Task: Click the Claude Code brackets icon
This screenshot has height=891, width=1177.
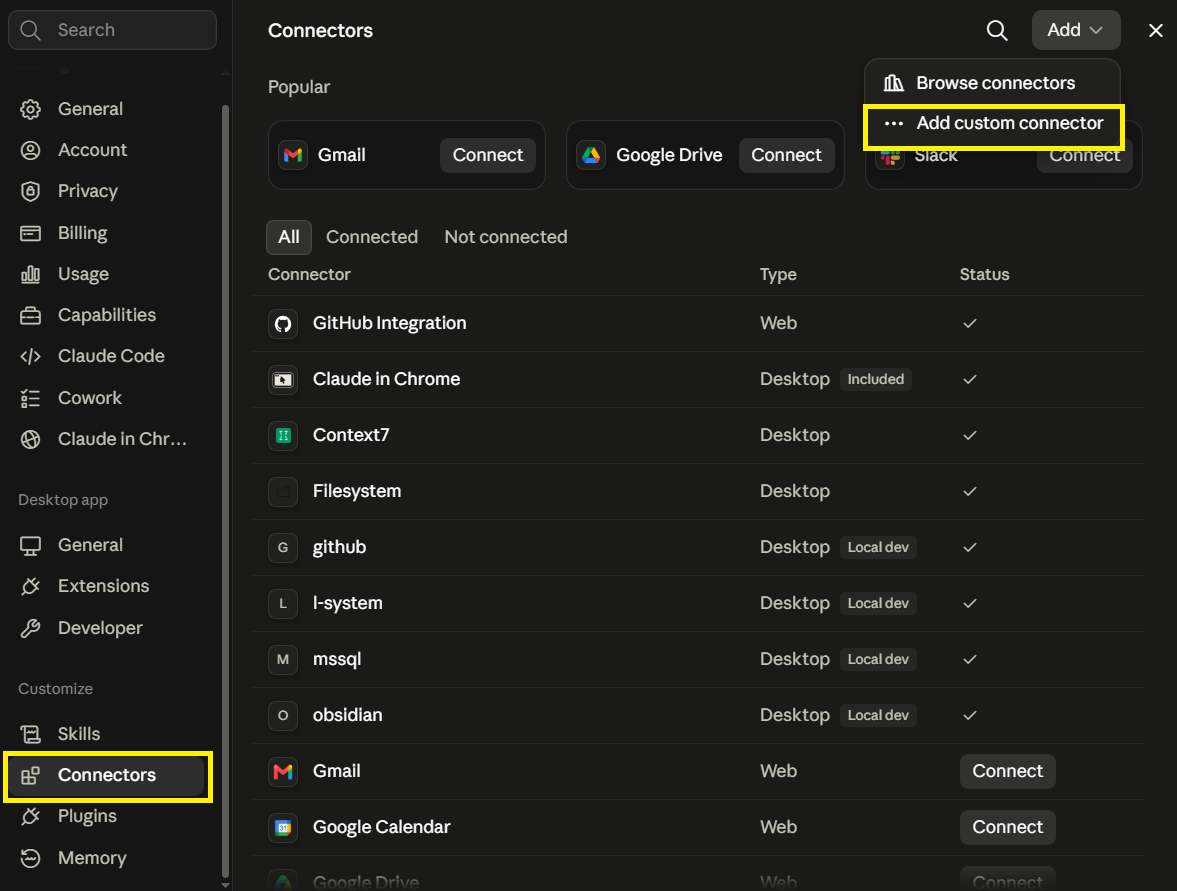Action: [30, 357]
